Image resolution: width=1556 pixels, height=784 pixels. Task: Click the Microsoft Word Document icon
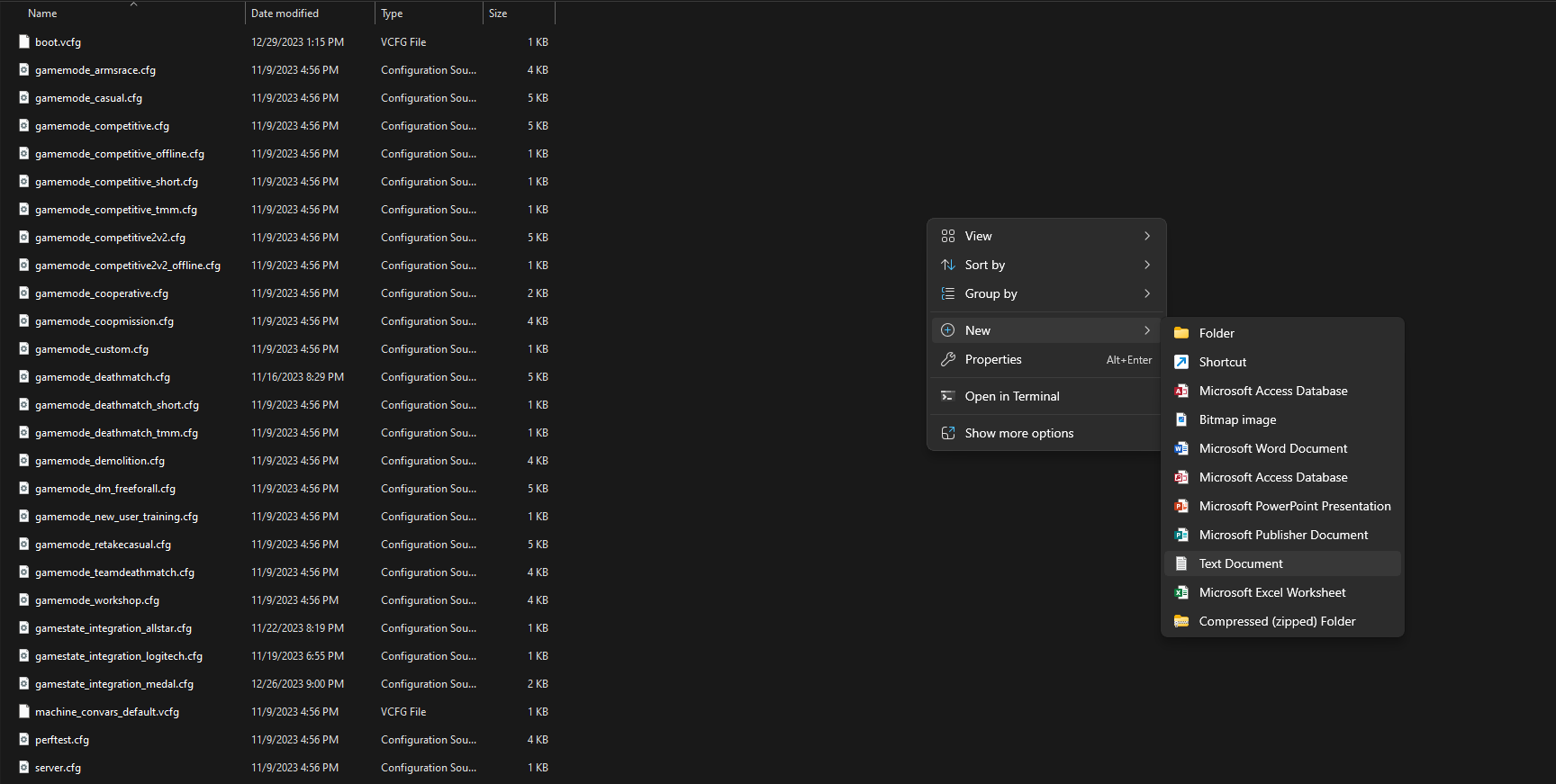(1181, 448)
